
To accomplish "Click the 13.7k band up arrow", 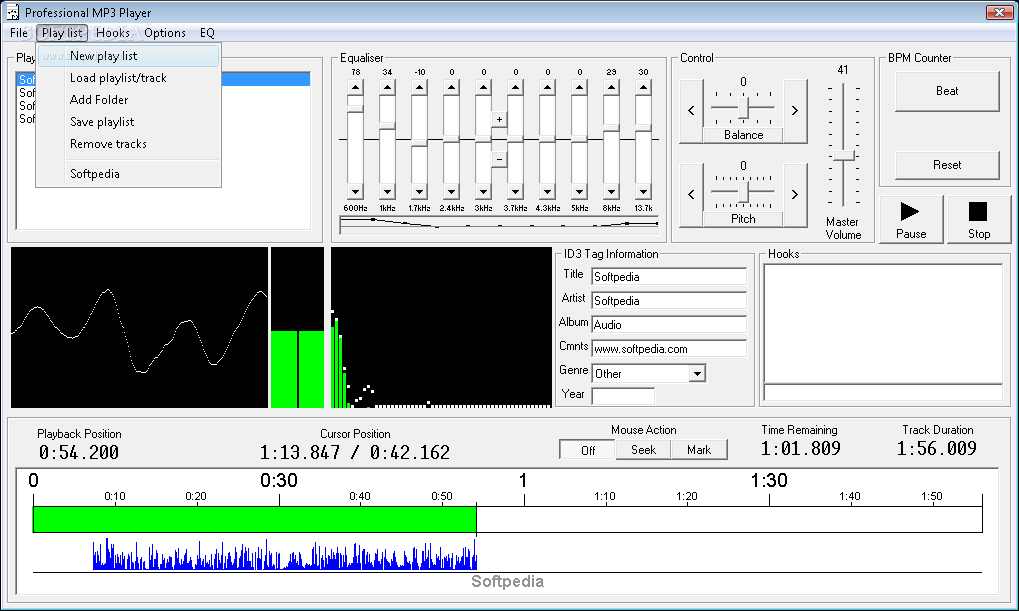I will [x=643, y=87].
